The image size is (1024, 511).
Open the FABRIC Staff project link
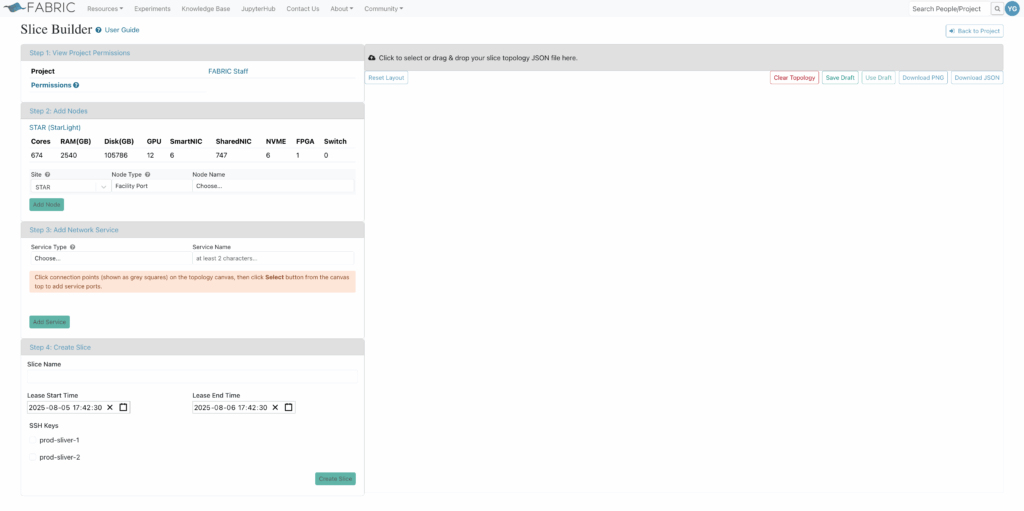click(228, 71)
